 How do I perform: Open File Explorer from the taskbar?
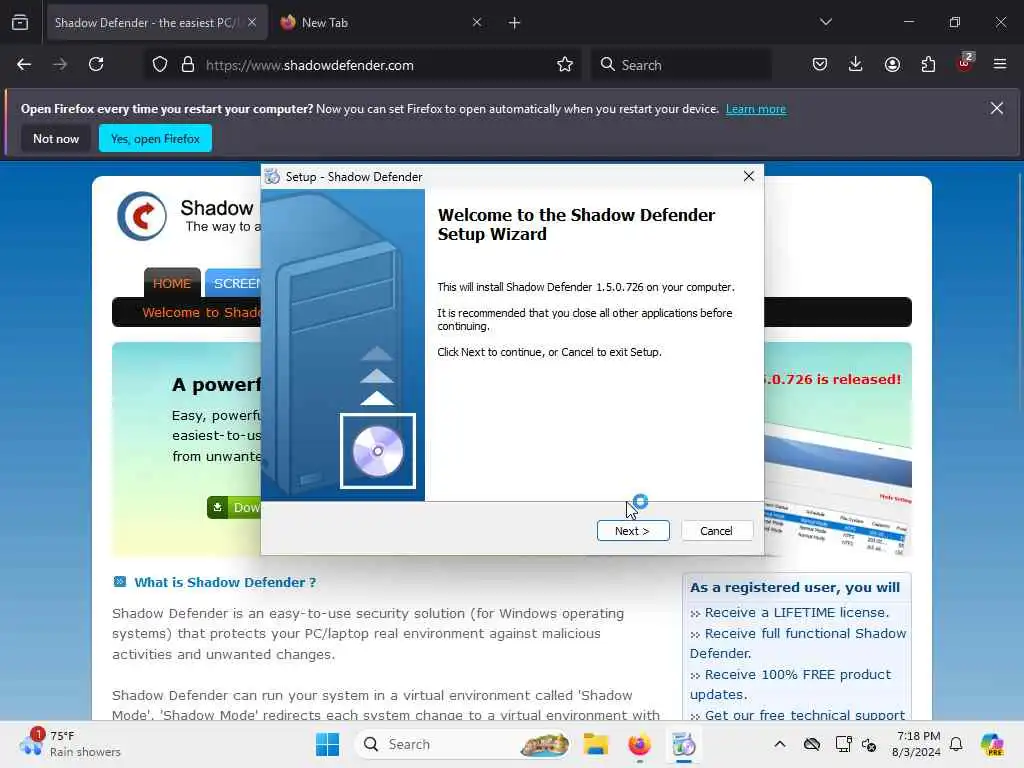[596, 744]
